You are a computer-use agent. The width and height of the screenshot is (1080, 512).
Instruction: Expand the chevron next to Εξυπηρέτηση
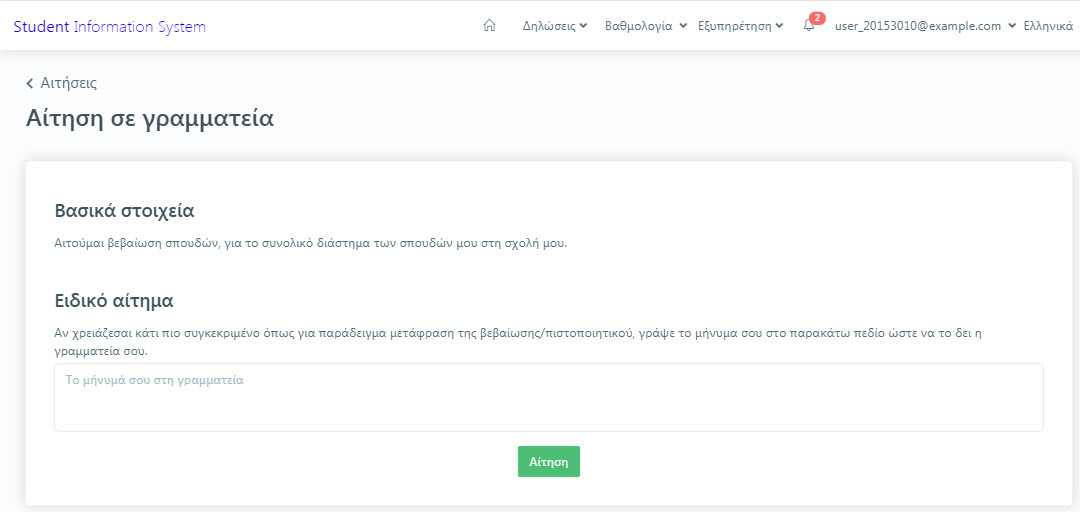[x=779, y=26]
